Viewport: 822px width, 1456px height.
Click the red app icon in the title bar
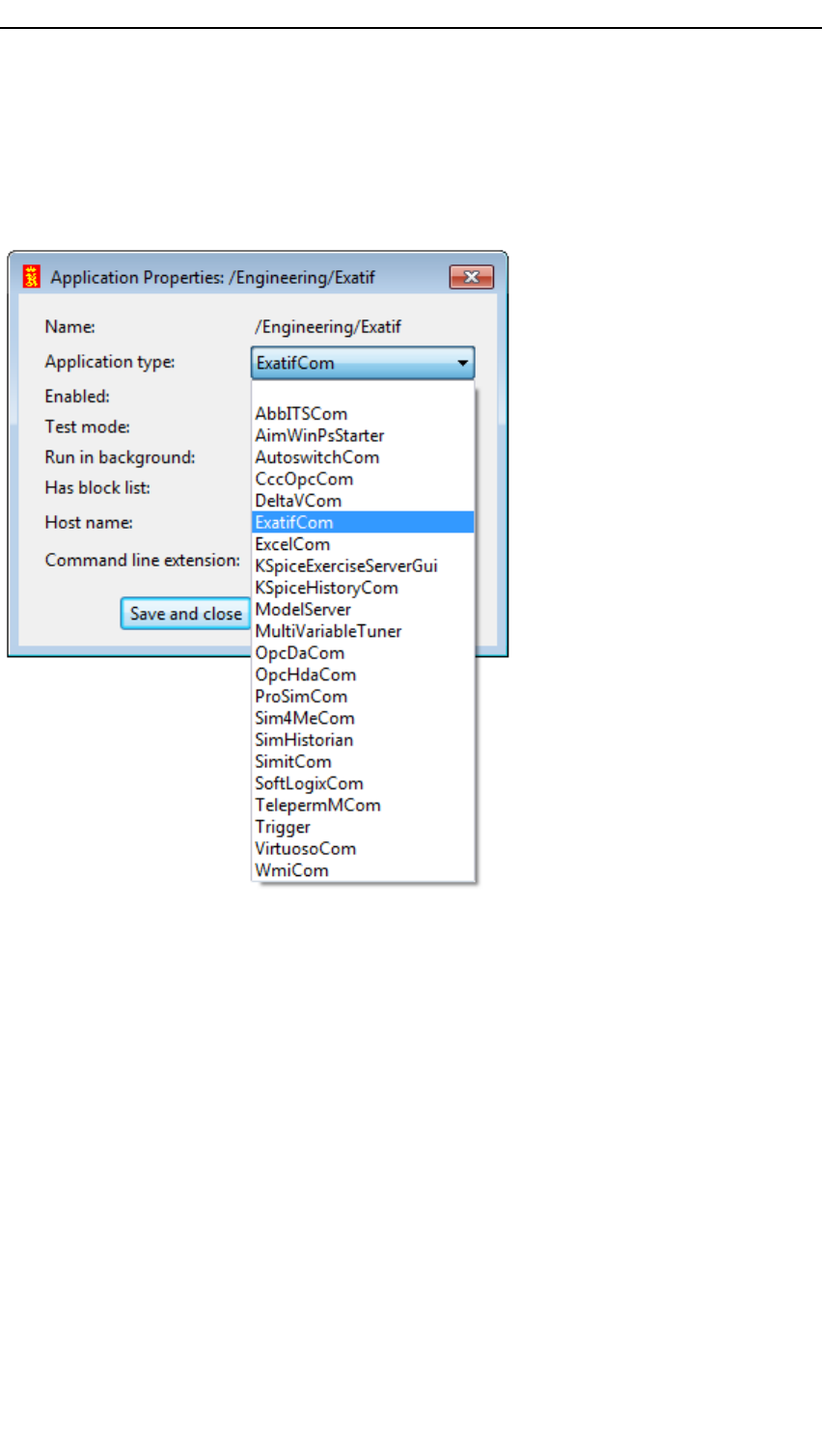click(32, 277)
